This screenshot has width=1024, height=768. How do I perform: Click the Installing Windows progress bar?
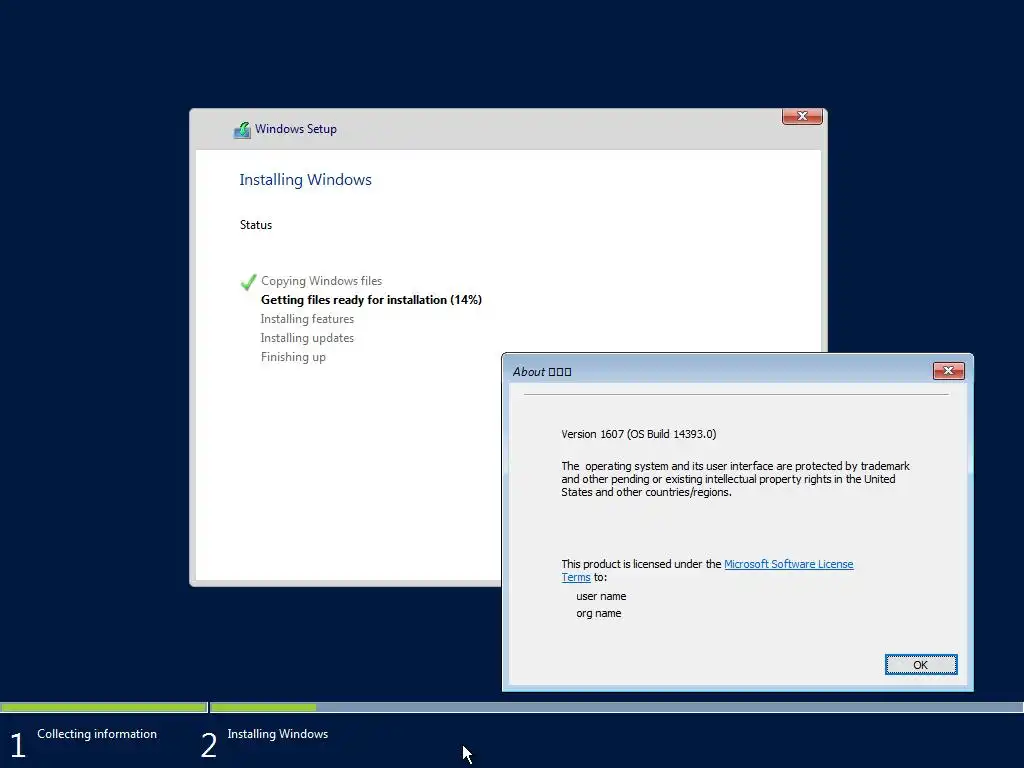click(x=616, y=707)
